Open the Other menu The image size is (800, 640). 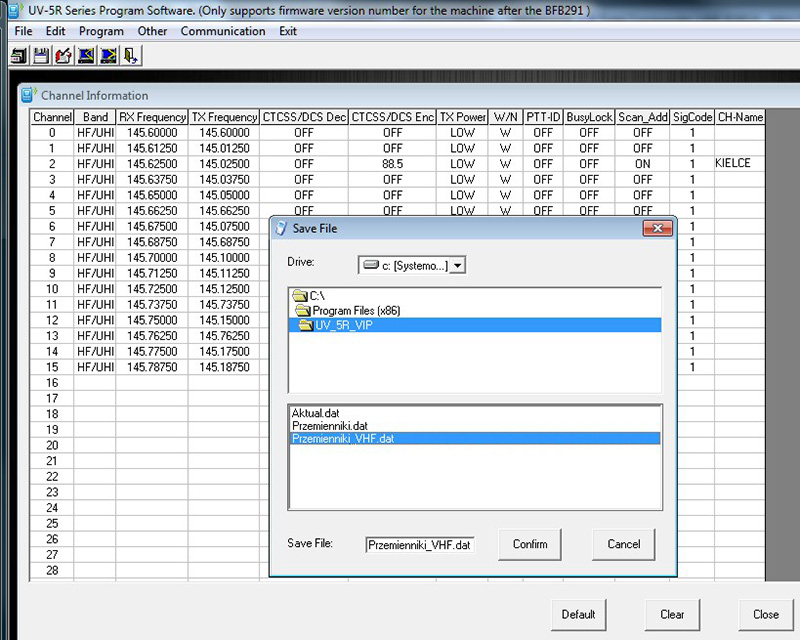(x=152, y=31)
